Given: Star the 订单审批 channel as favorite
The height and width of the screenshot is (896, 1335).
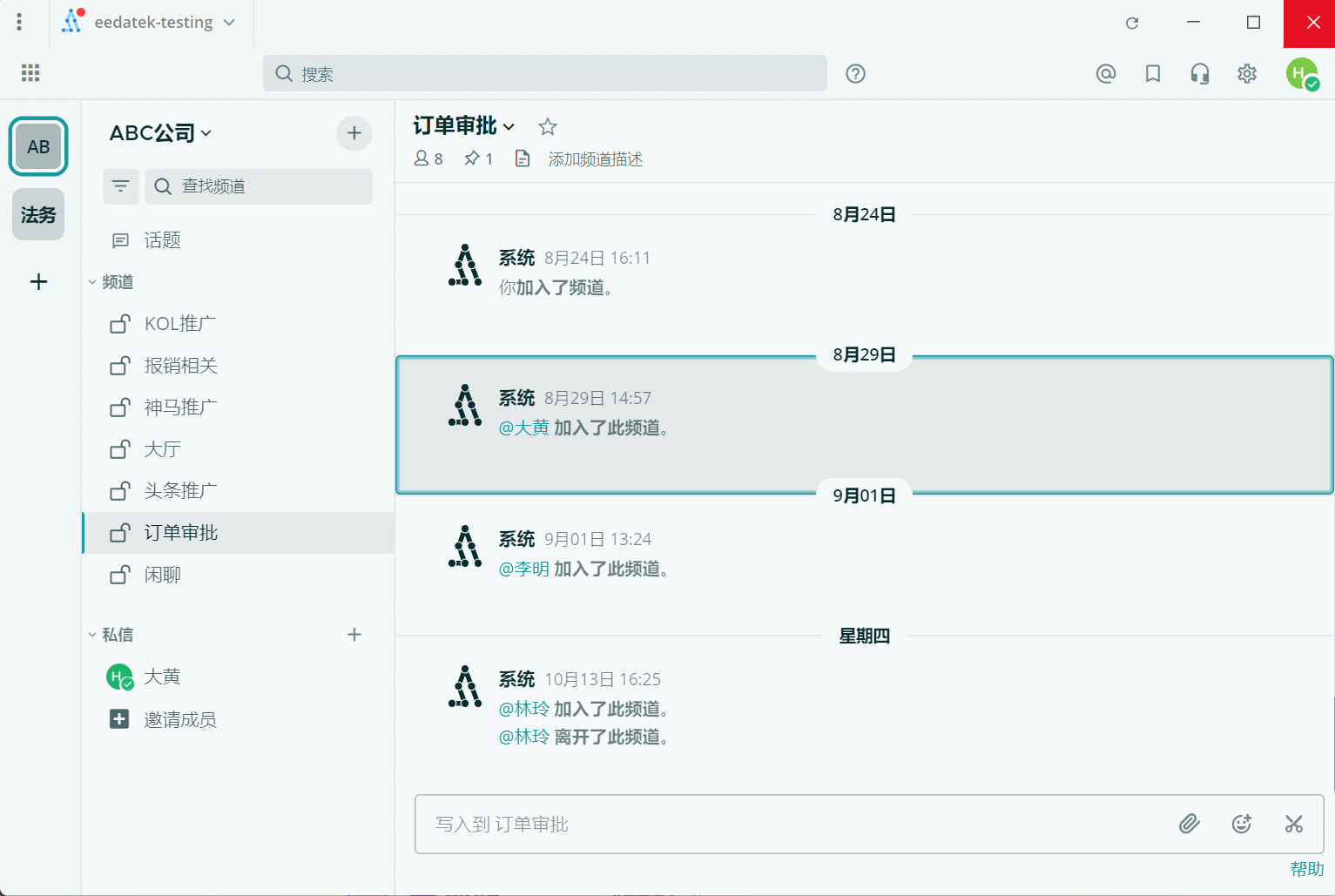Looking at the screenshot, I should pyautogui.click(x=547, y=127).
